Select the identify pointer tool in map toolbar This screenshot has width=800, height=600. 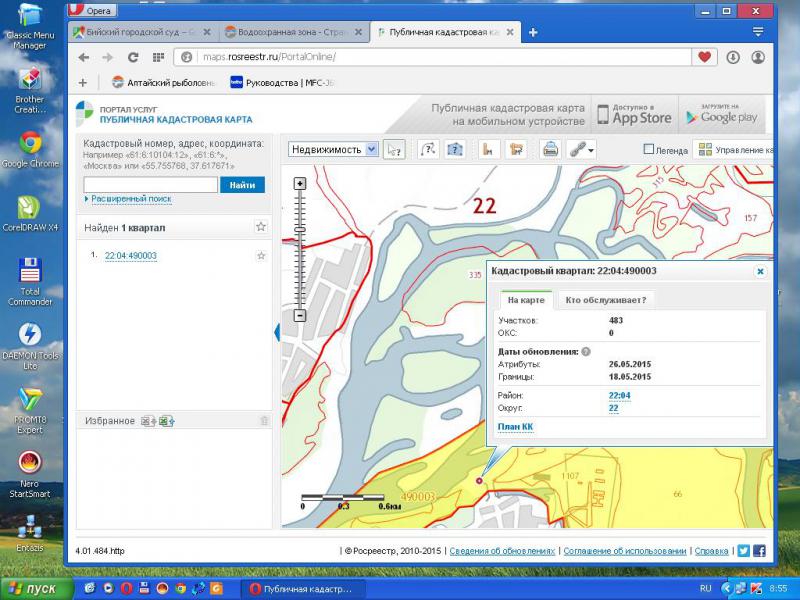pyautogui.click(x=395, y=149)
